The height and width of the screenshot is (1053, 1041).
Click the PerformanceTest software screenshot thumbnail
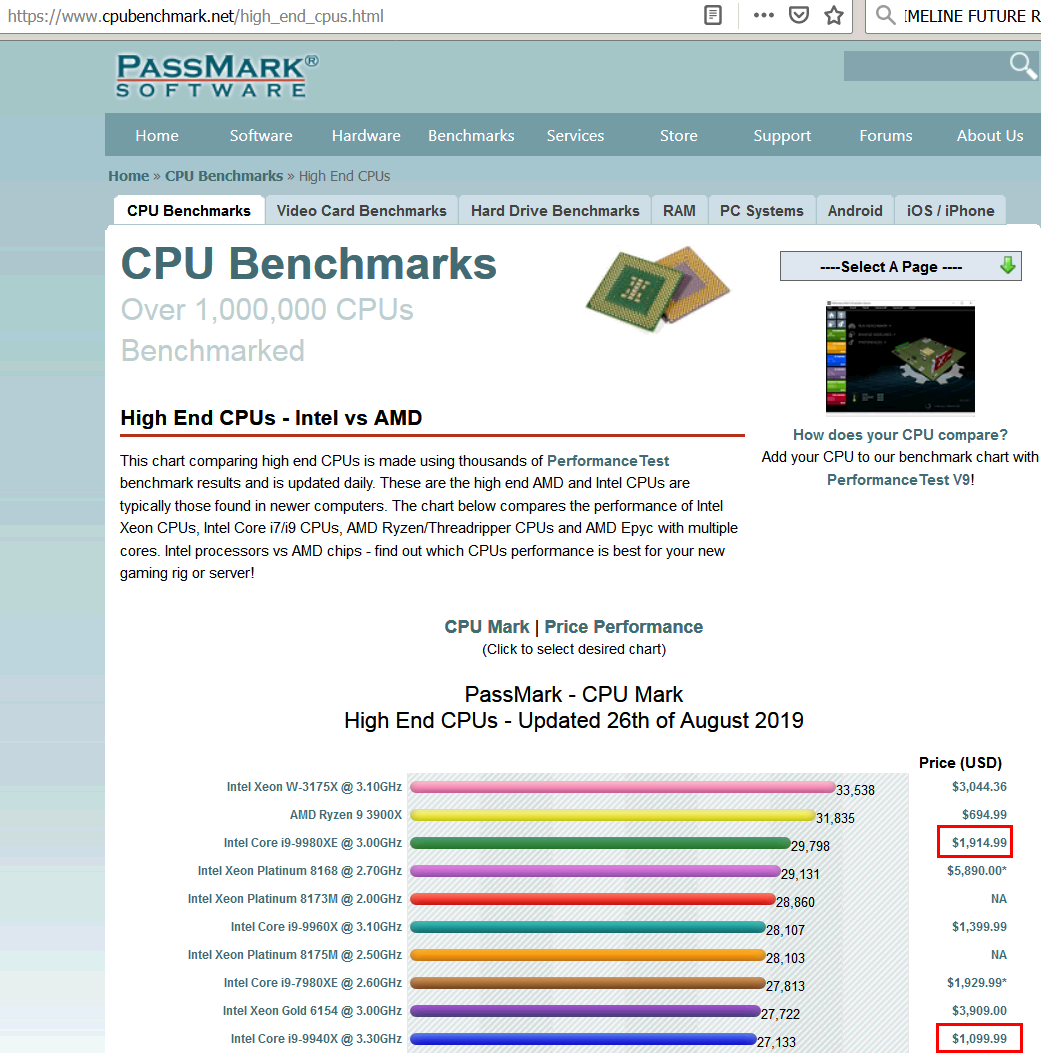(900, 356)
